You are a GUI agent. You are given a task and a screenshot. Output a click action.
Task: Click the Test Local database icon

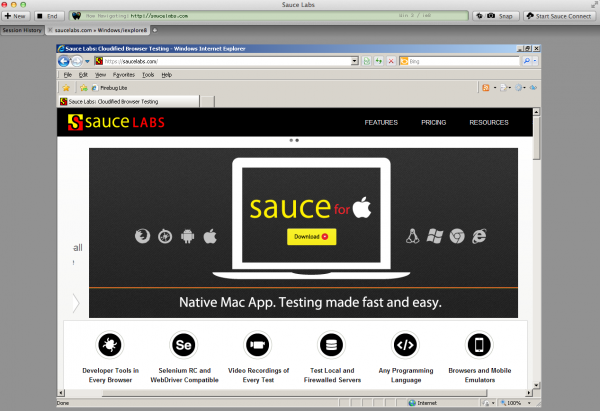pyautogui.click(x=331, y=345)
